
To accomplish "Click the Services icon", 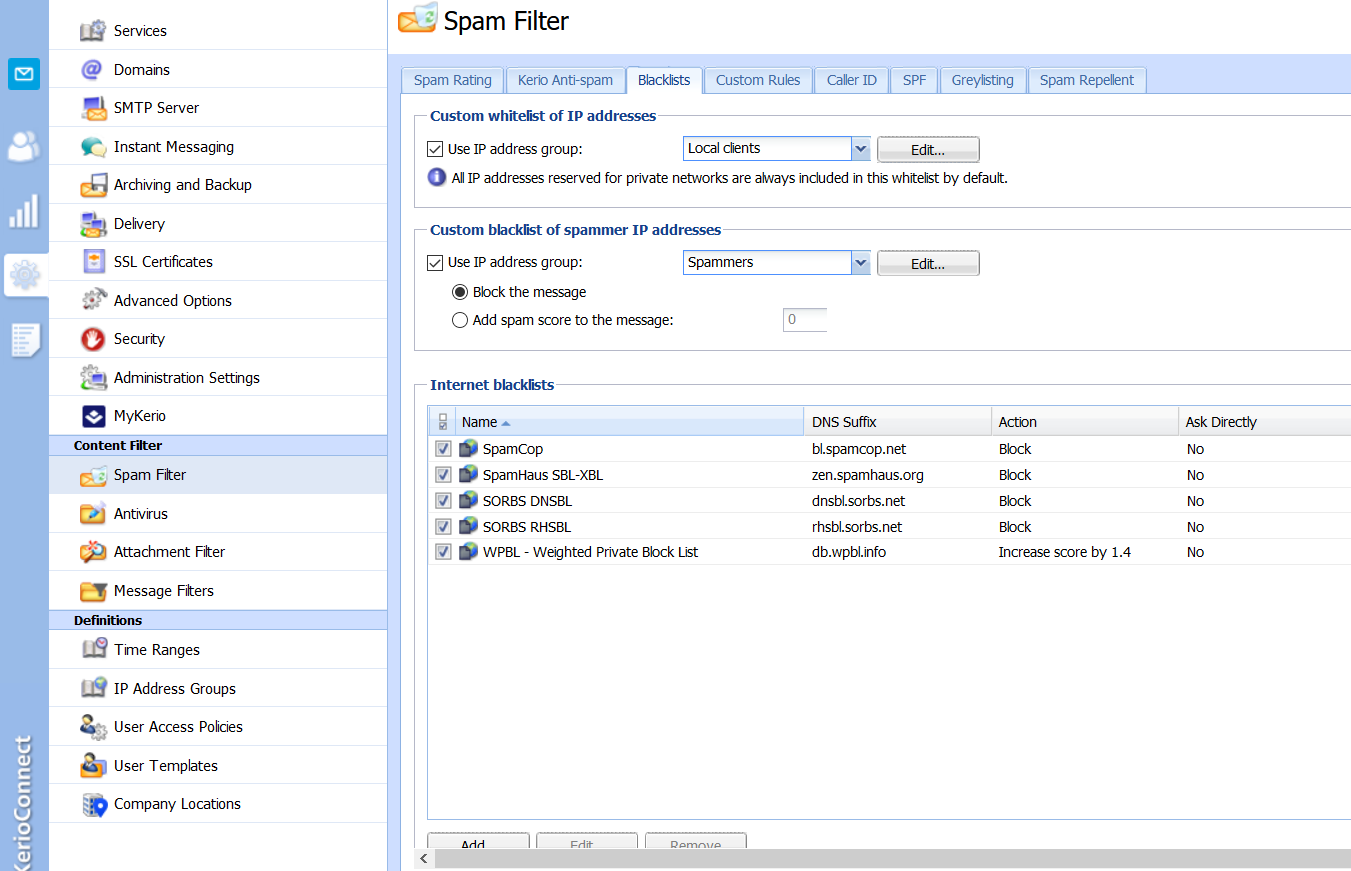I will pos(94,31).
